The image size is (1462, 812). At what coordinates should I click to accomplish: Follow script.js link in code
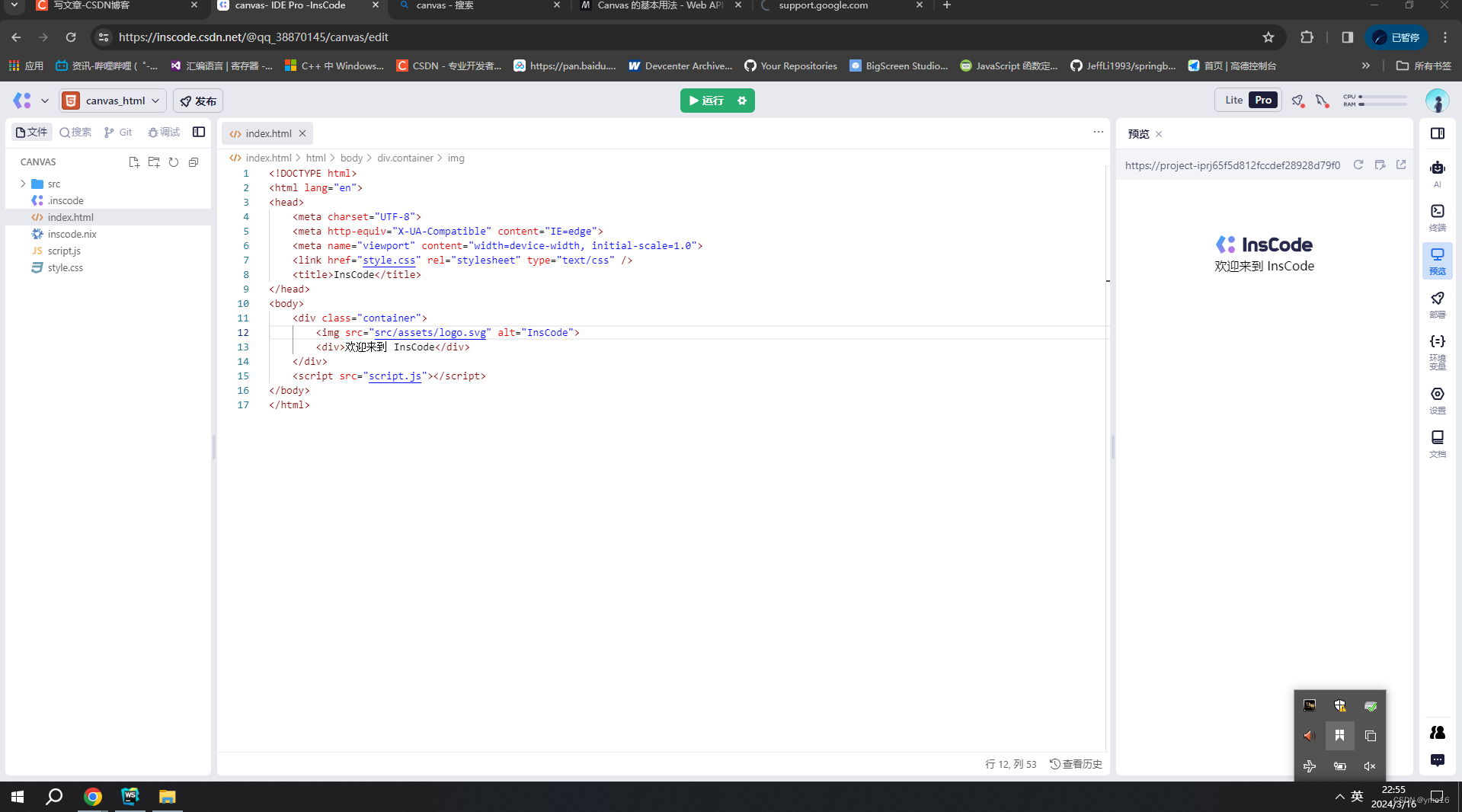click(x=395, y=376)
